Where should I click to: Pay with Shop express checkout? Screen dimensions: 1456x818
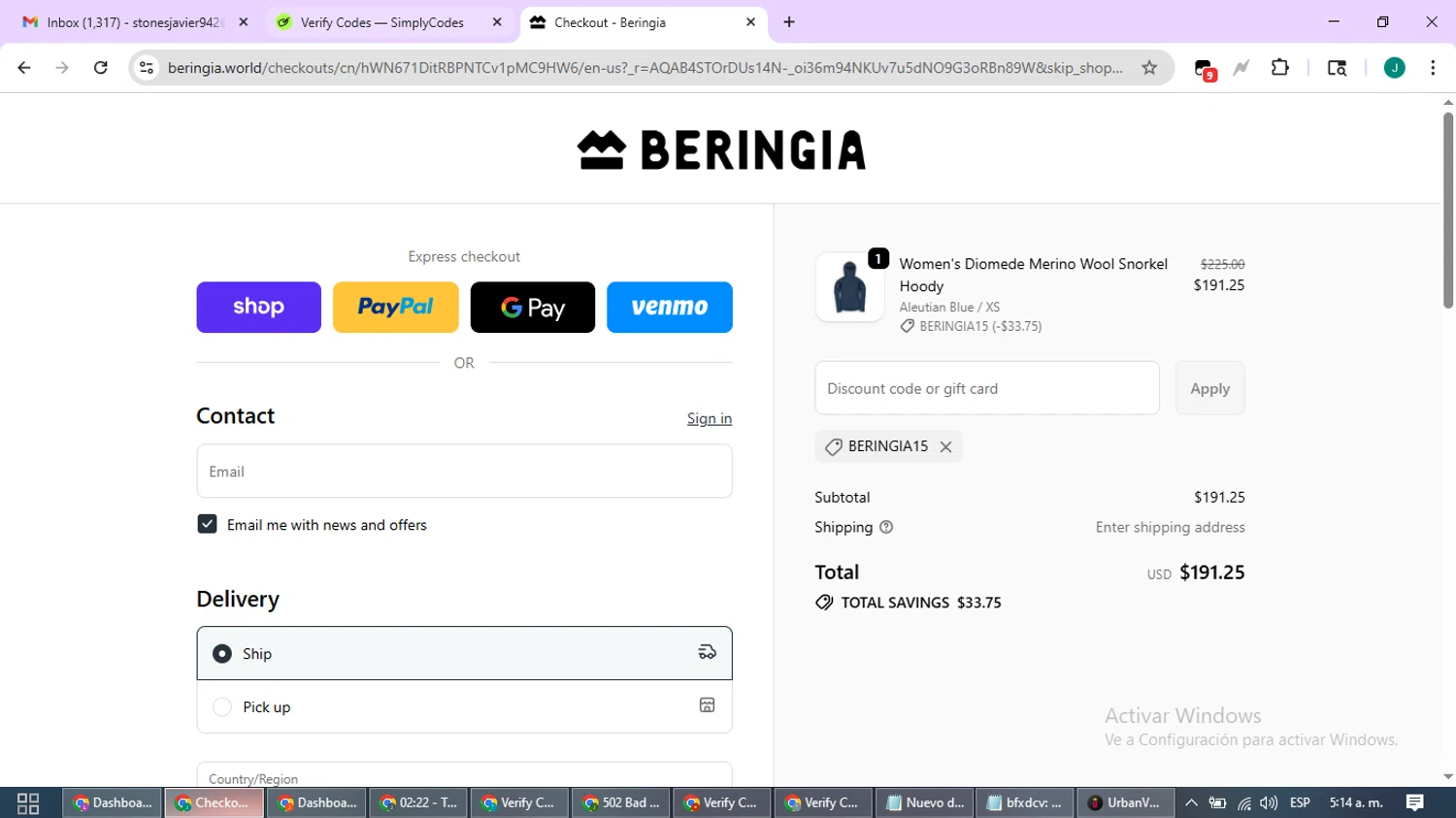258,308
